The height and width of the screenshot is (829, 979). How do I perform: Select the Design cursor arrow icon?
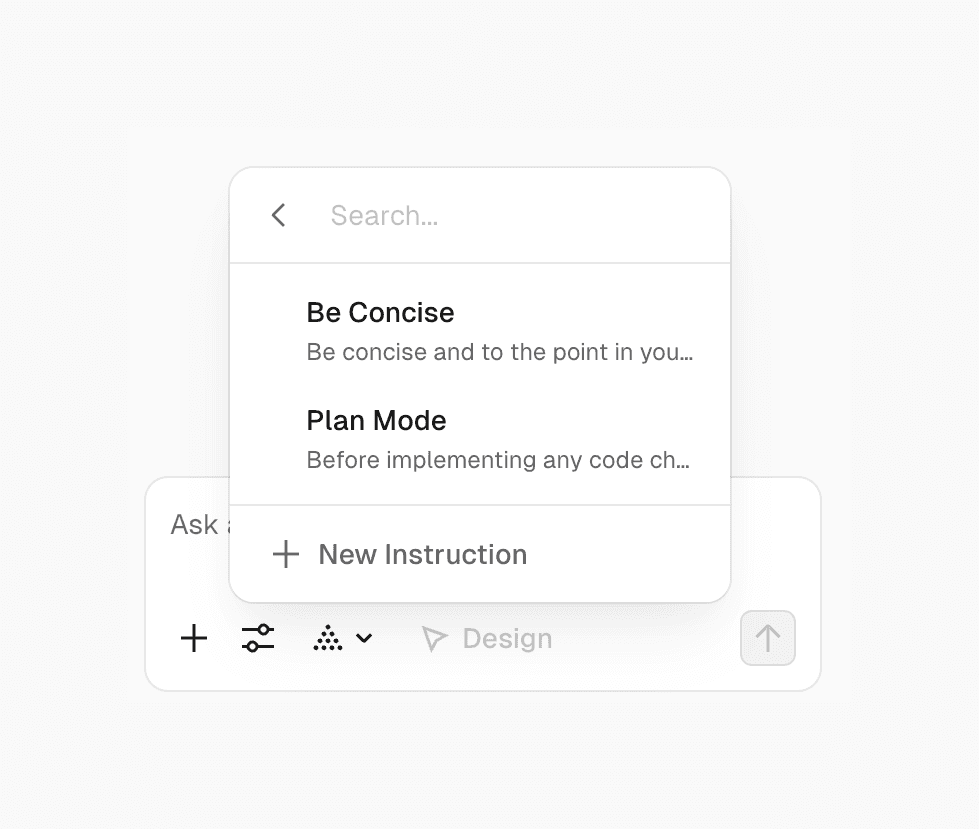pos(436,638)
